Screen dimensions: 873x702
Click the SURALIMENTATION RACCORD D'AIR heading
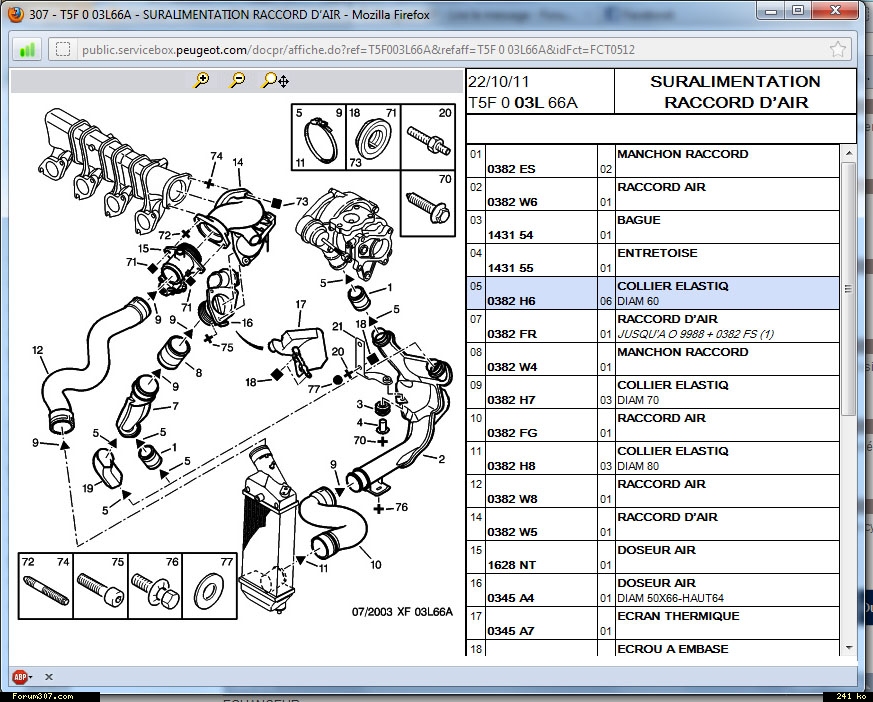[x=735, y=92]
